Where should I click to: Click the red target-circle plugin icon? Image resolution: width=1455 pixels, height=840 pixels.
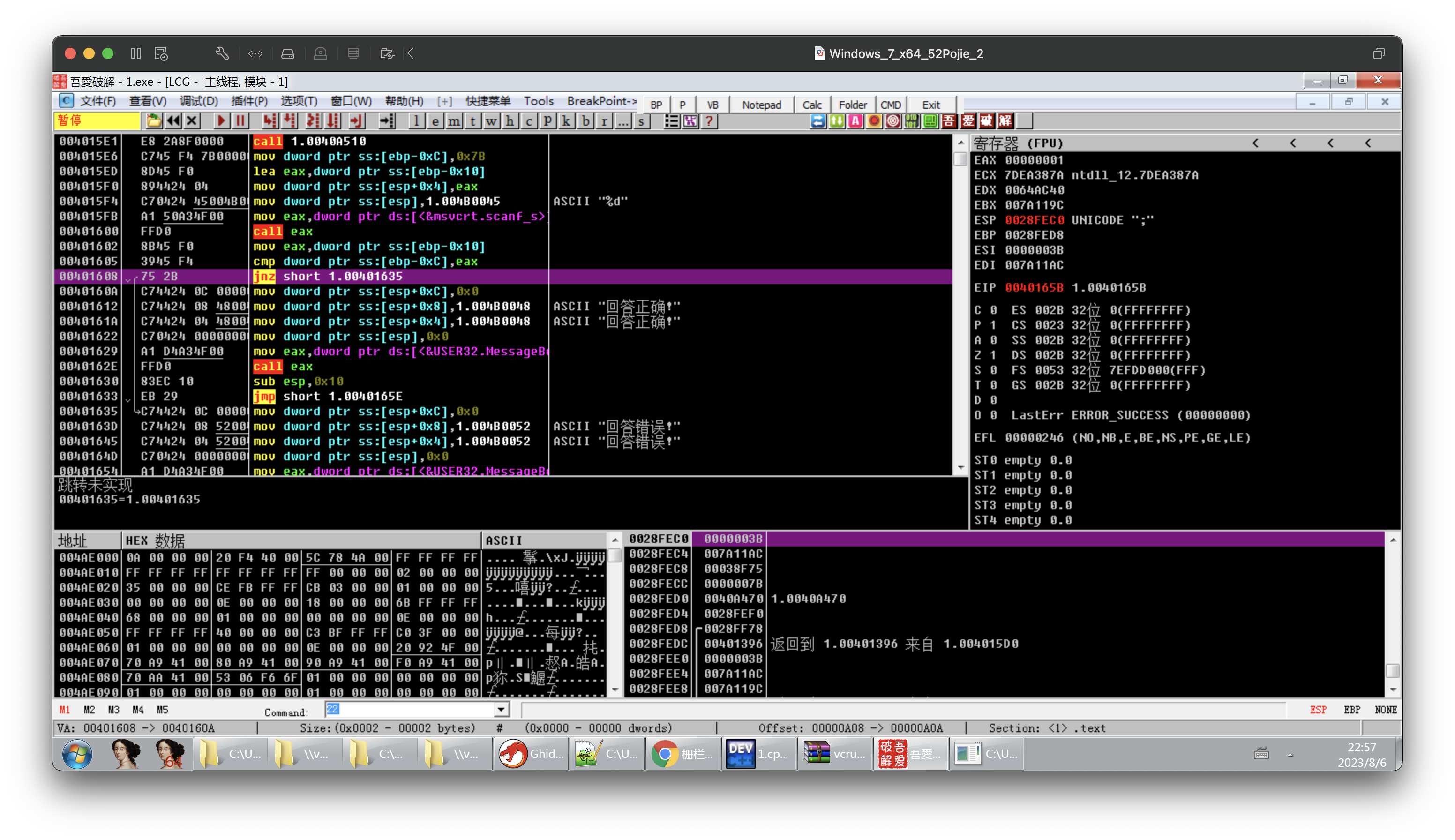(892, 121)
